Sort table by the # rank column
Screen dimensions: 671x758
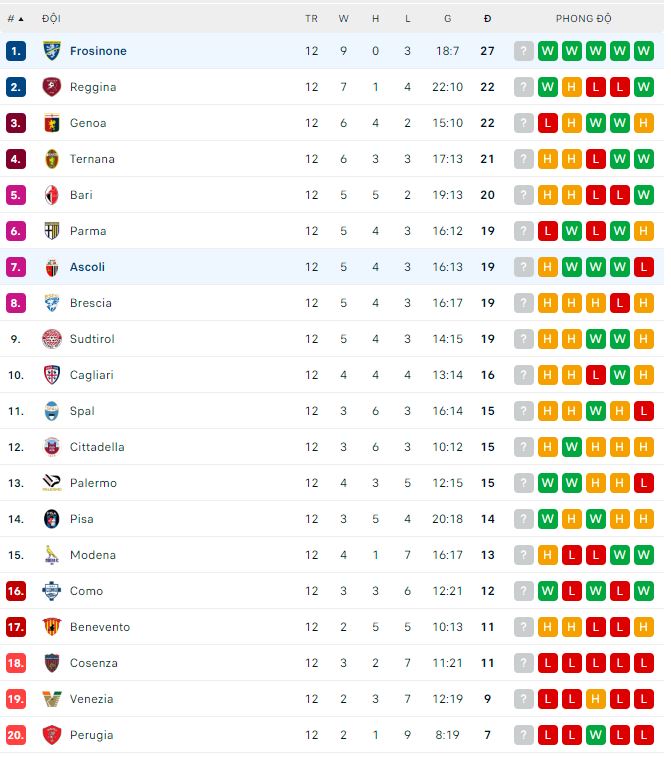pyautogui.click(x=15, y=19)
